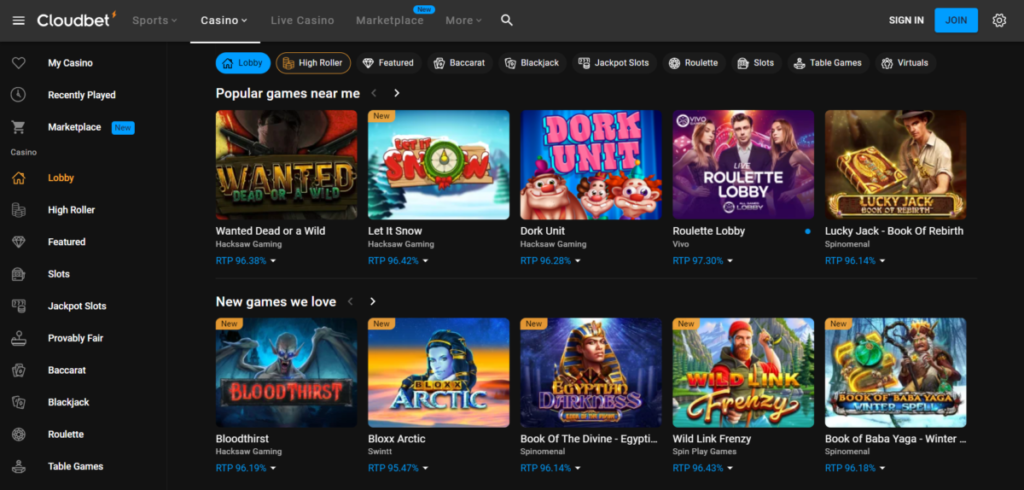Image resolution: width=1024 pixels, height=490 pixels.
Task: Click the My Casino heart icon
Action: (18, 63)
